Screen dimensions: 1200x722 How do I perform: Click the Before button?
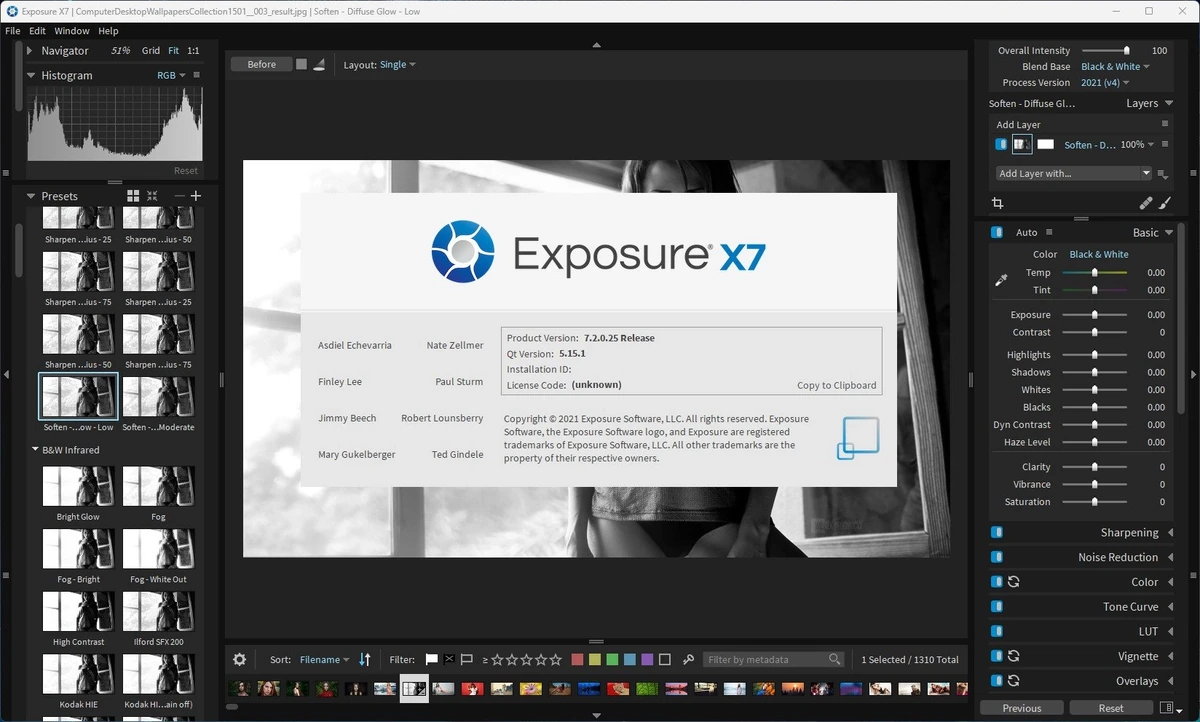click(262, 64)
